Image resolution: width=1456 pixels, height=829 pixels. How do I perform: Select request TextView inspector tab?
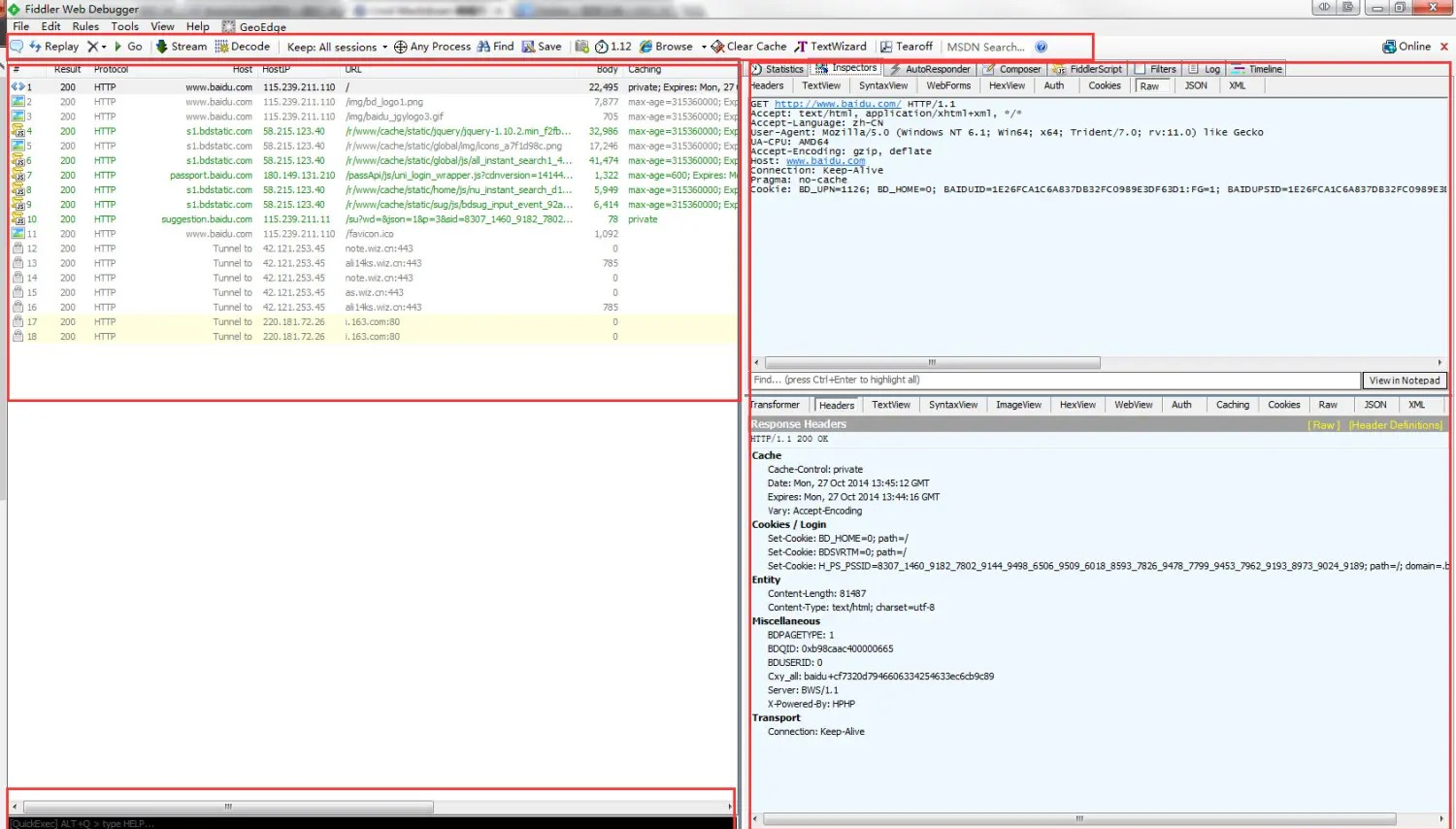pyautogui.click(x=821, y=85)
